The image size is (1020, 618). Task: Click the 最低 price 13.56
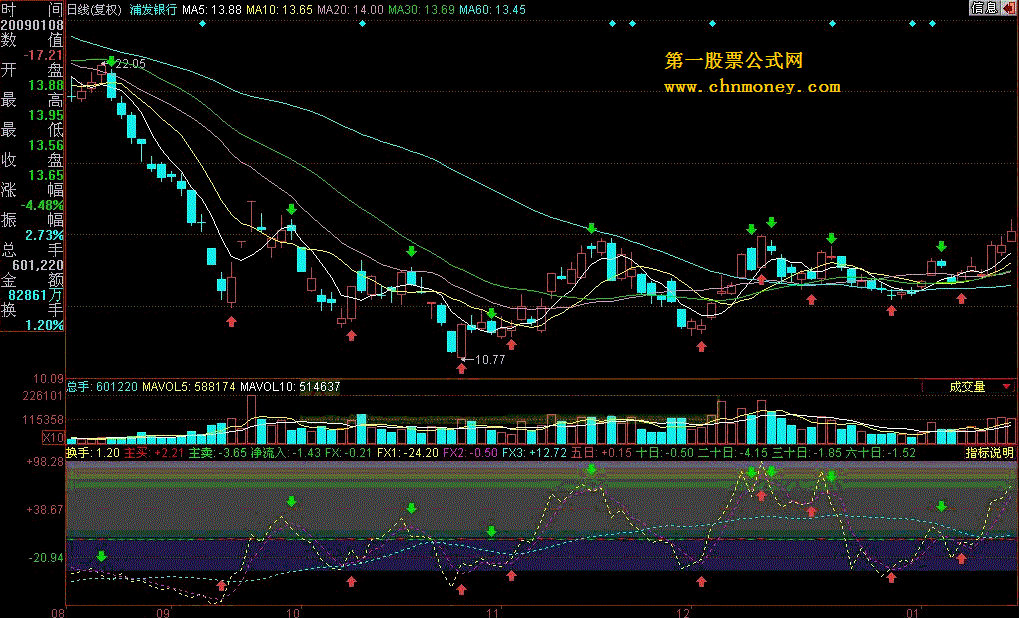tap(46, 145)
